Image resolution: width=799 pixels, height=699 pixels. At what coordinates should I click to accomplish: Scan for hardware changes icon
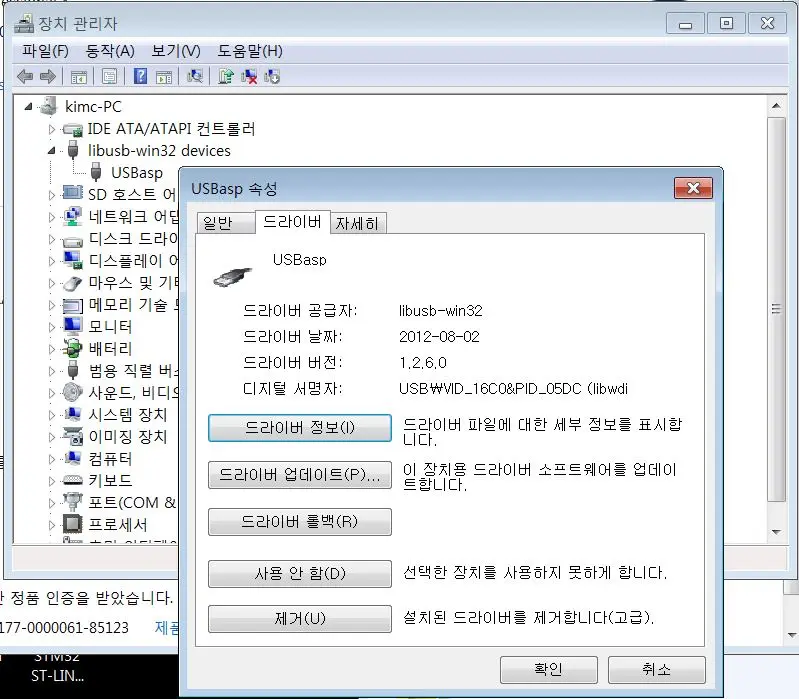coord(195,76)
